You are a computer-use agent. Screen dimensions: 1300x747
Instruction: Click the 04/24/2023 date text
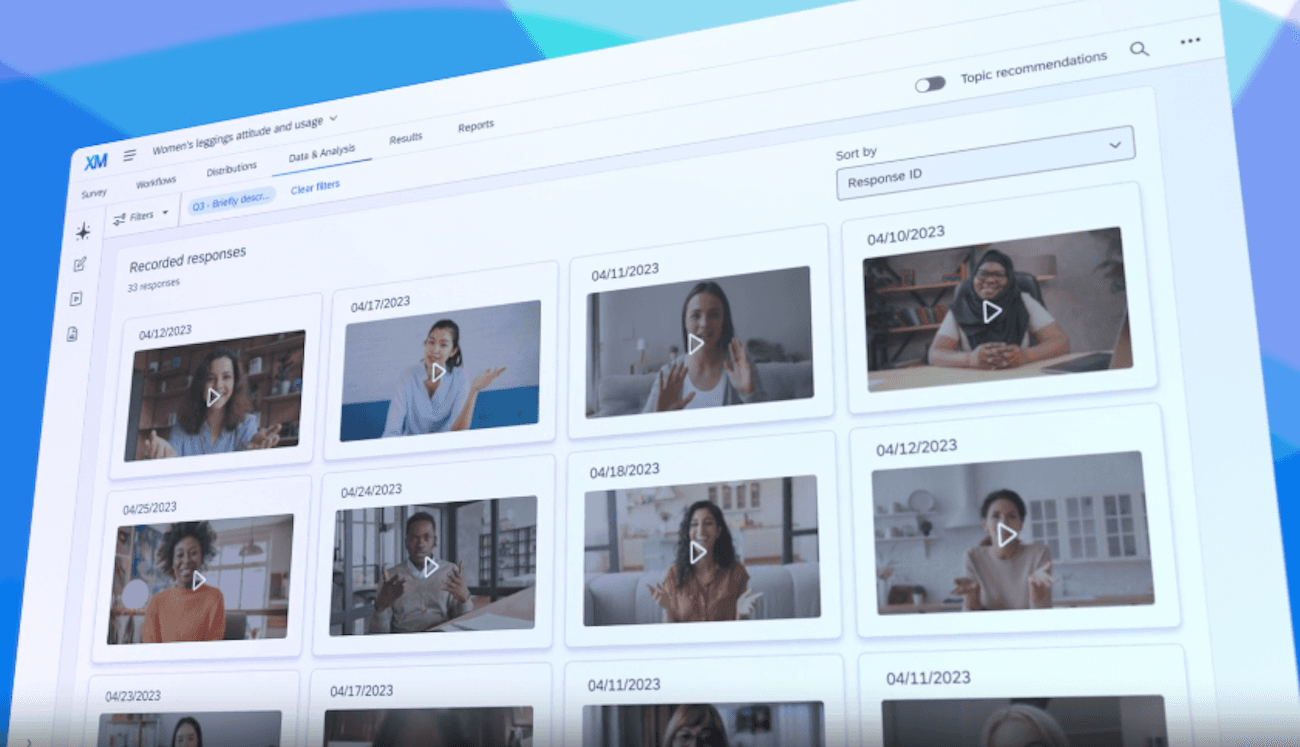pos(371,491)
